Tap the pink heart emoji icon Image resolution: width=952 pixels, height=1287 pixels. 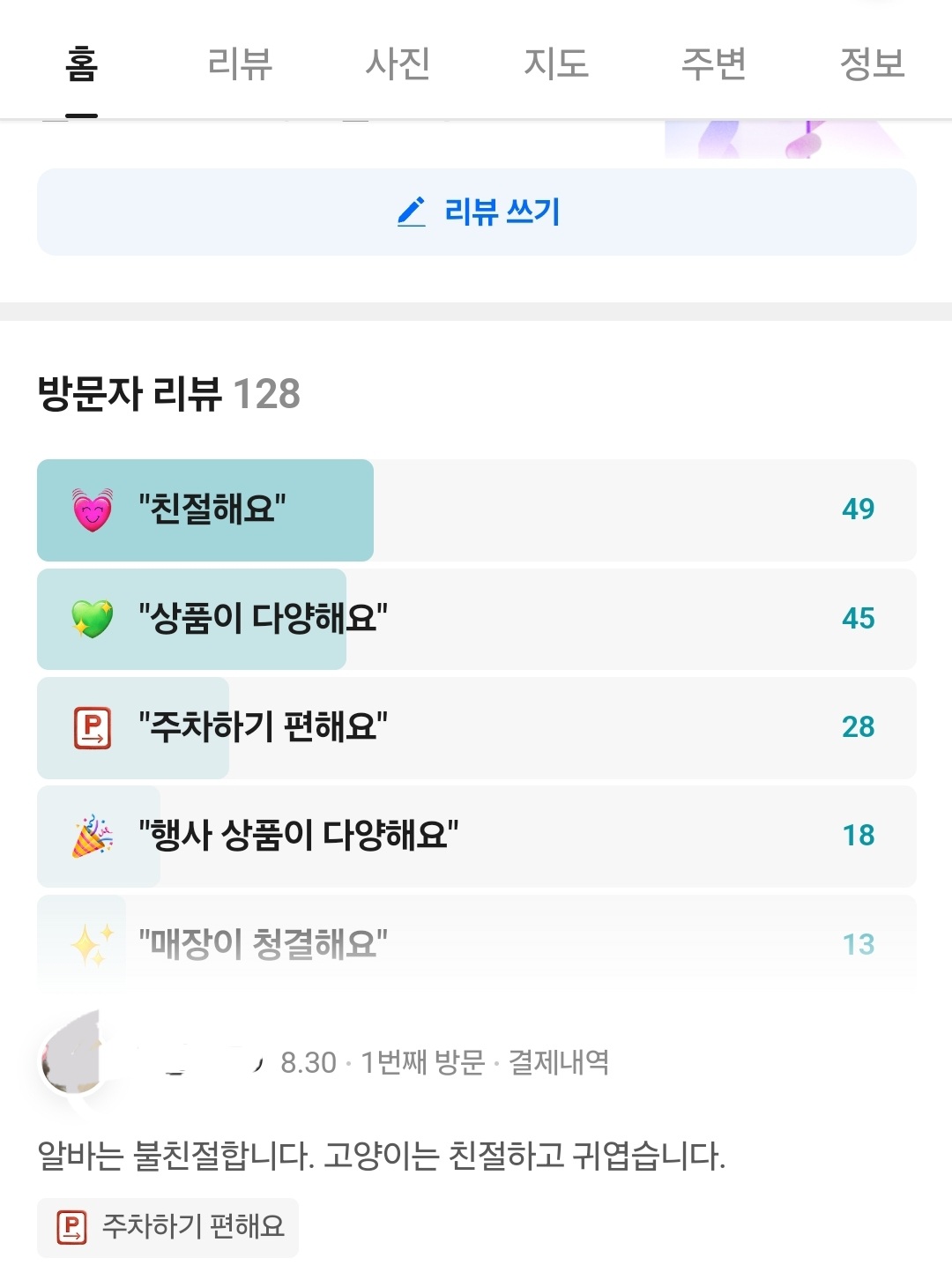point(92,510)
